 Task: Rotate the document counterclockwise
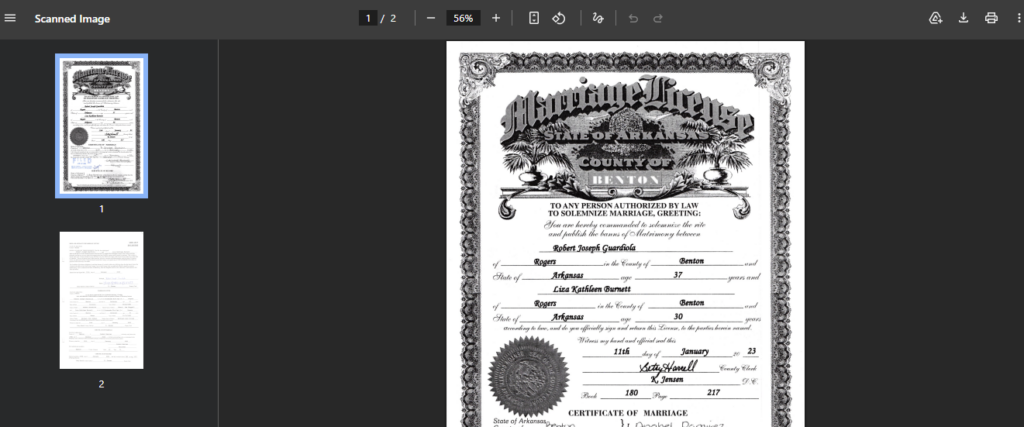[560, 18]
